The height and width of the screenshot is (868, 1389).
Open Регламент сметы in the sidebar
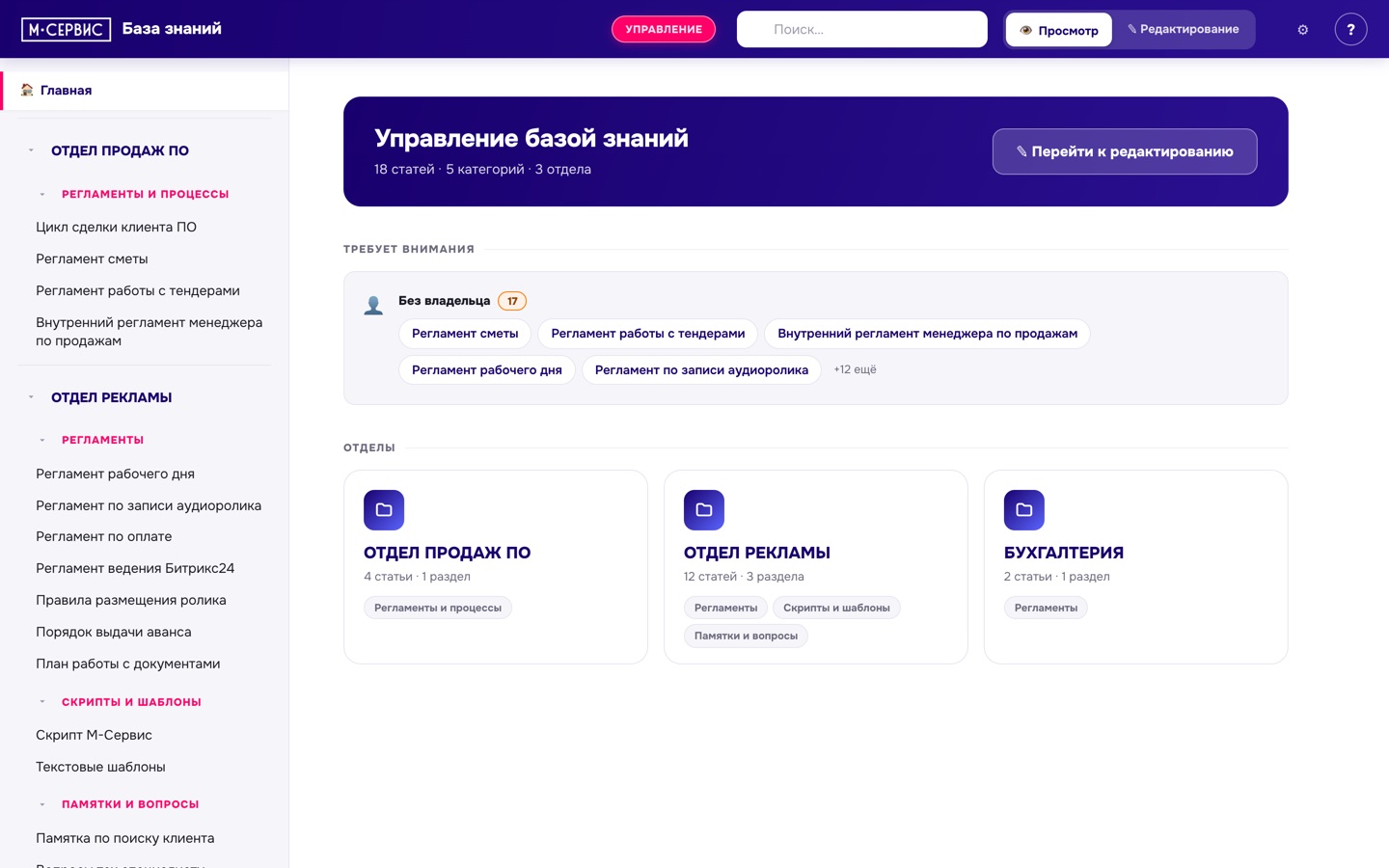pos(92,258)
